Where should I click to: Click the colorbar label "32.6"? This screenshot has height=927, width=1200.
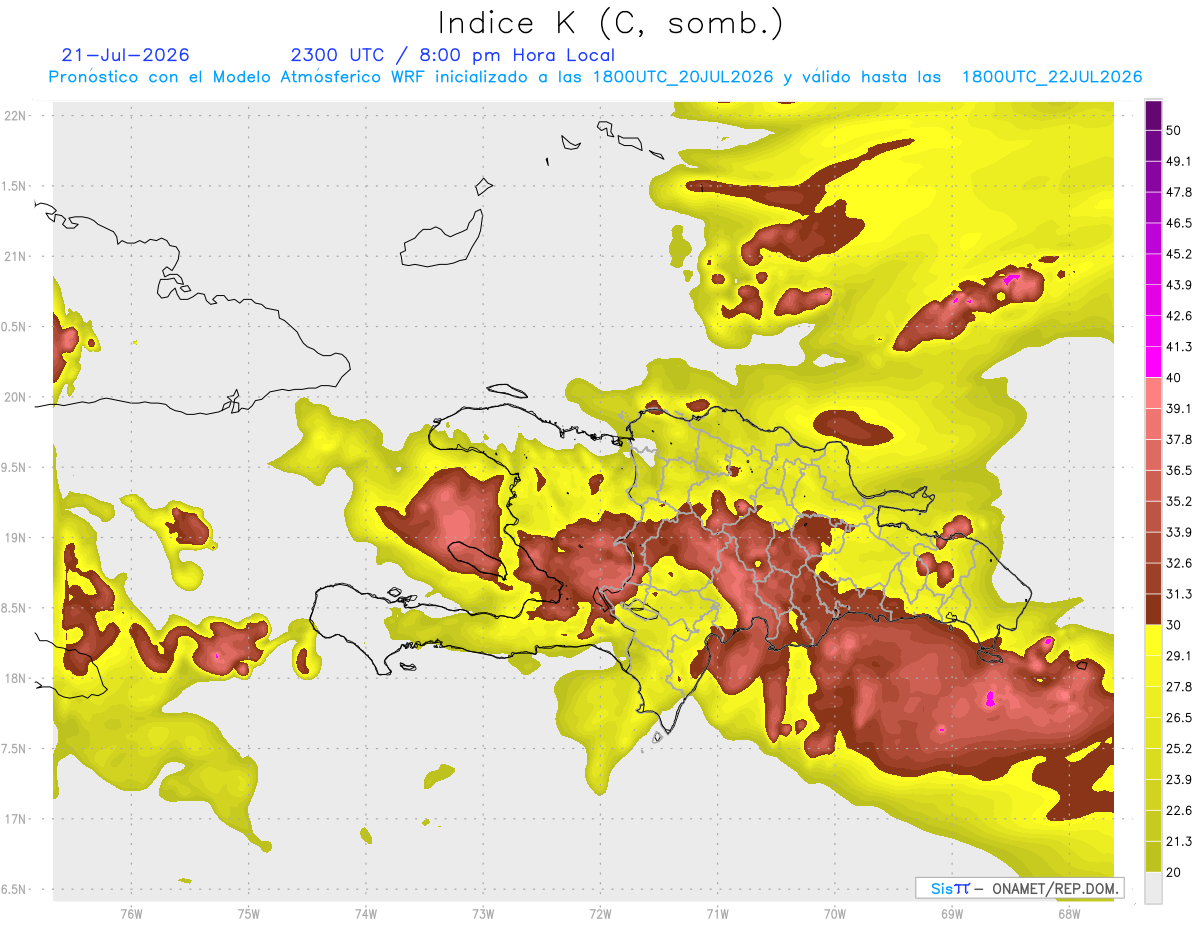1179,563
